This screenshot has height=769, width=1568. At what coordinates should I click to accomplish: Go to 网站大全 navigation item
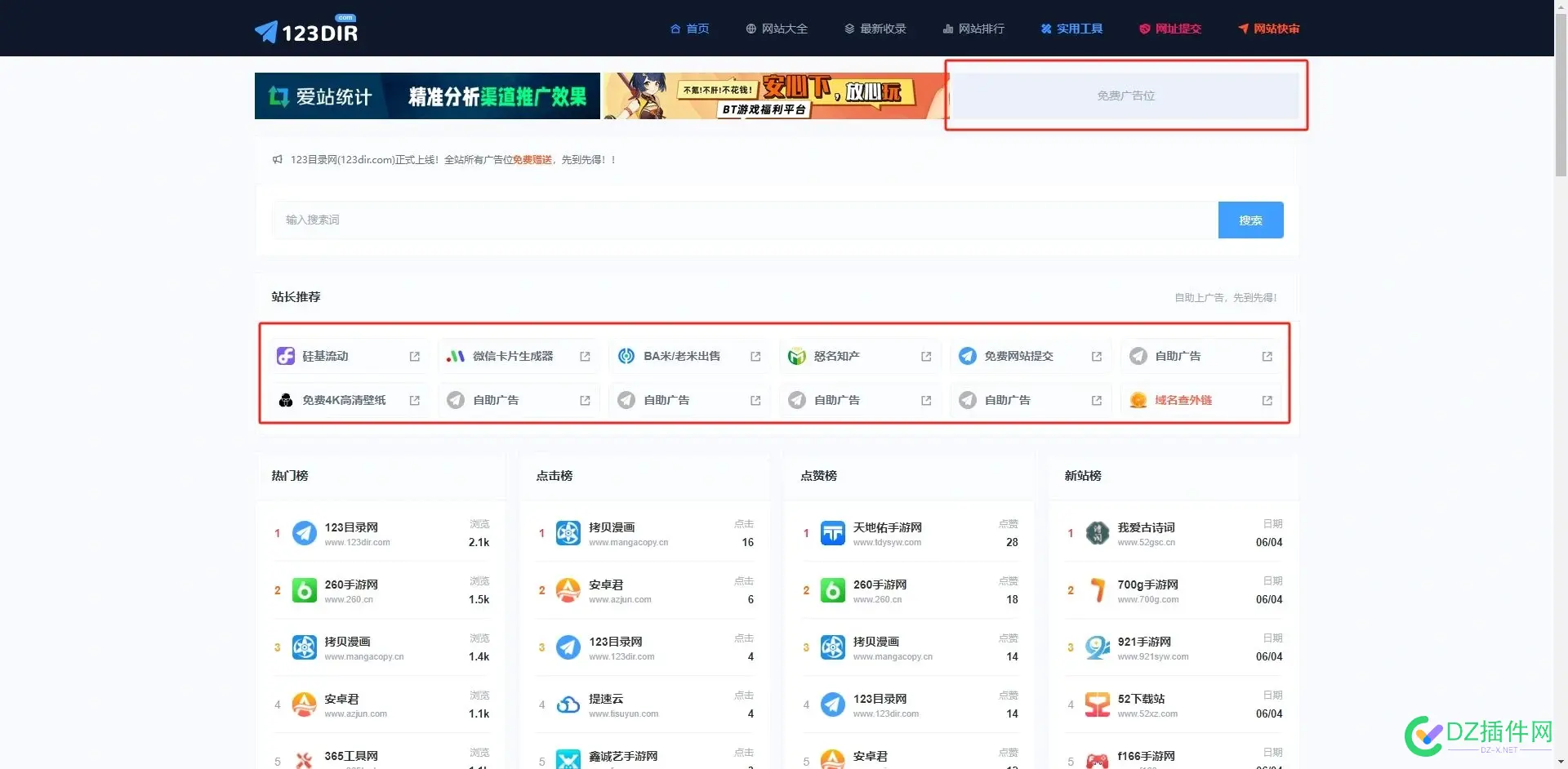[777, 29]
